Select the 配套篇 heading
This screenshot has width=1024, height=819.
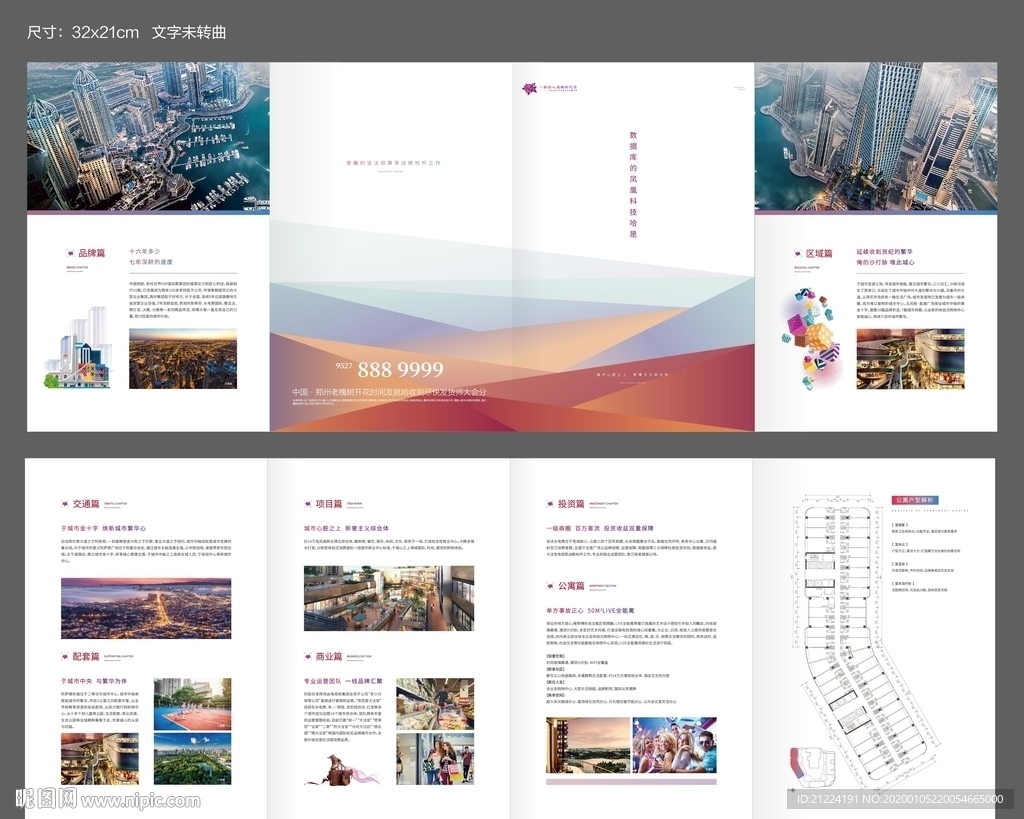[x=86, y=657]
